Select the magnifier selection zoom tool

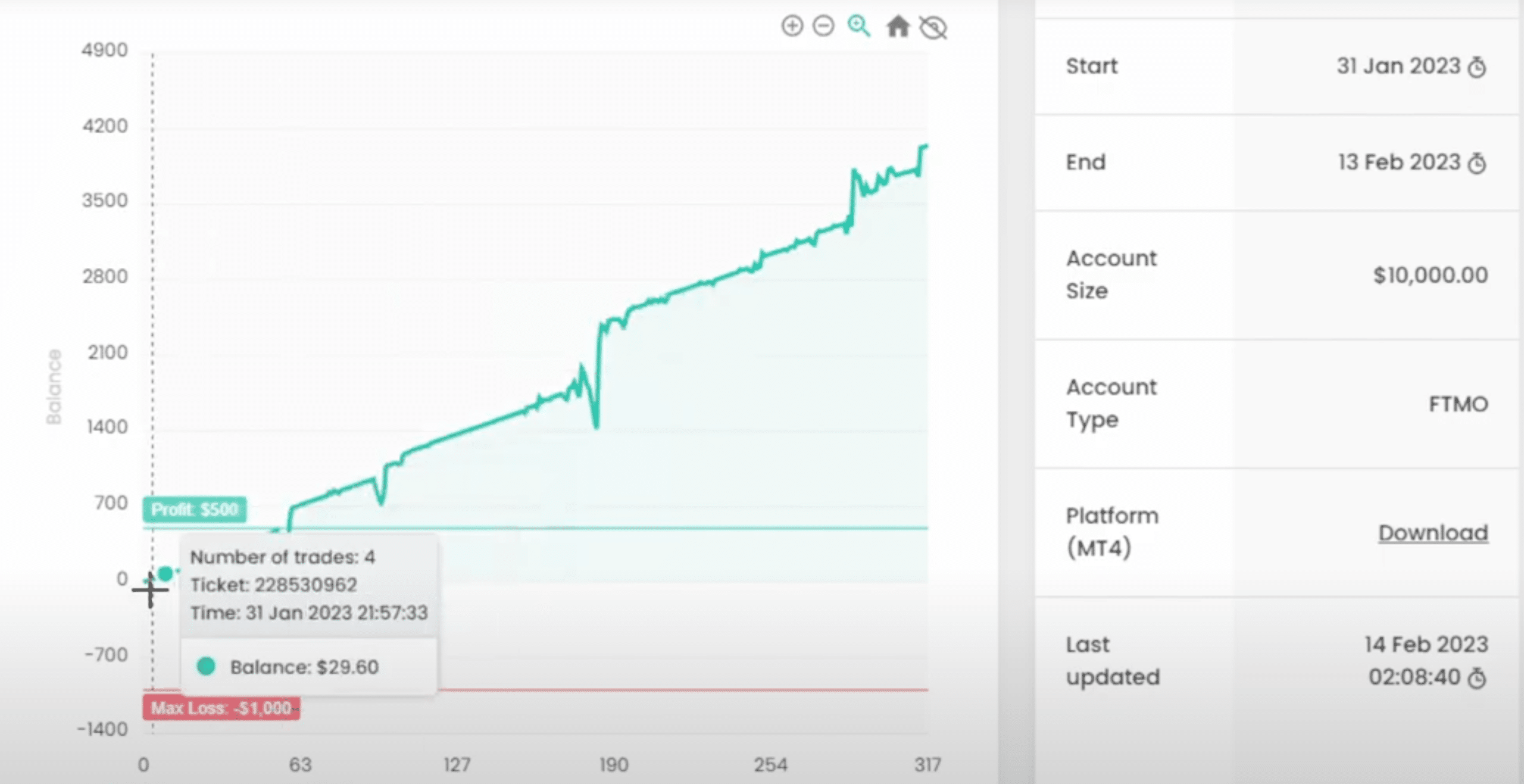pyautogui.click(x=858, y=26)
